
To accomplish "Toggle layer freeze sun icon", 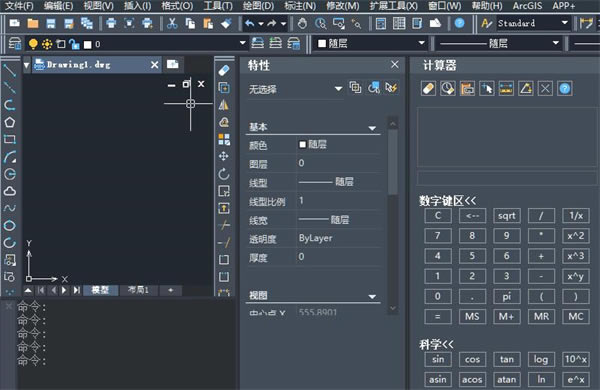I will pyautogui.click(x=47, y=44).
